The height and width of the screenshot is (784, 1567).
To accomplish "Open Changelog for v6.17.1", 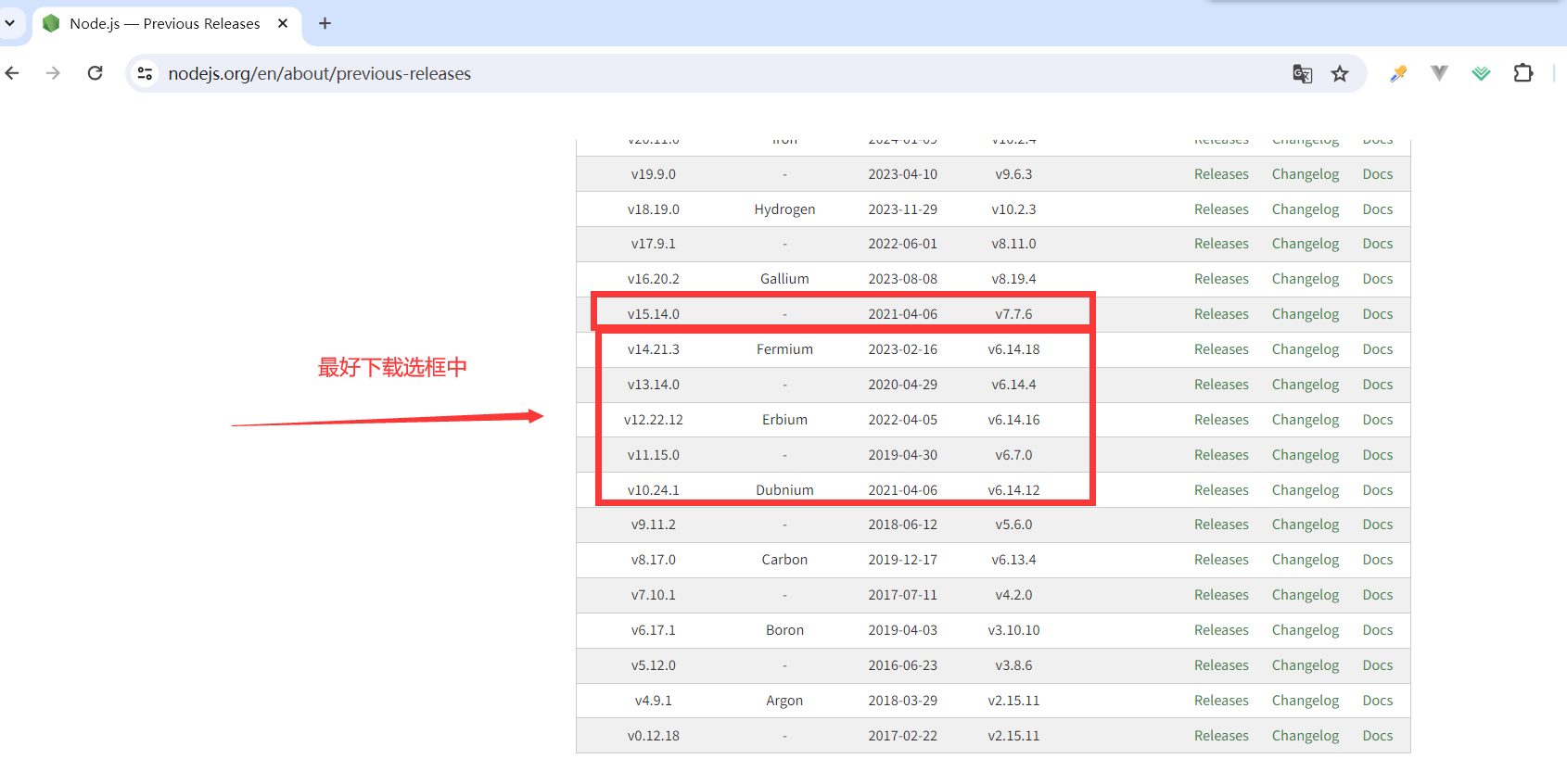I will point(1306,630).
